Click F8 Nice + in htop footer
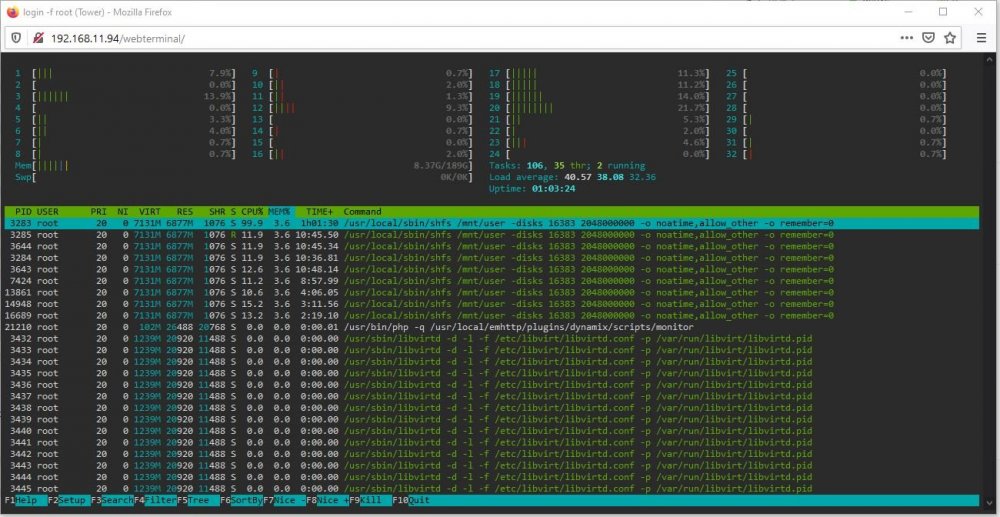The image size is (1000, 517). (327, 500)
